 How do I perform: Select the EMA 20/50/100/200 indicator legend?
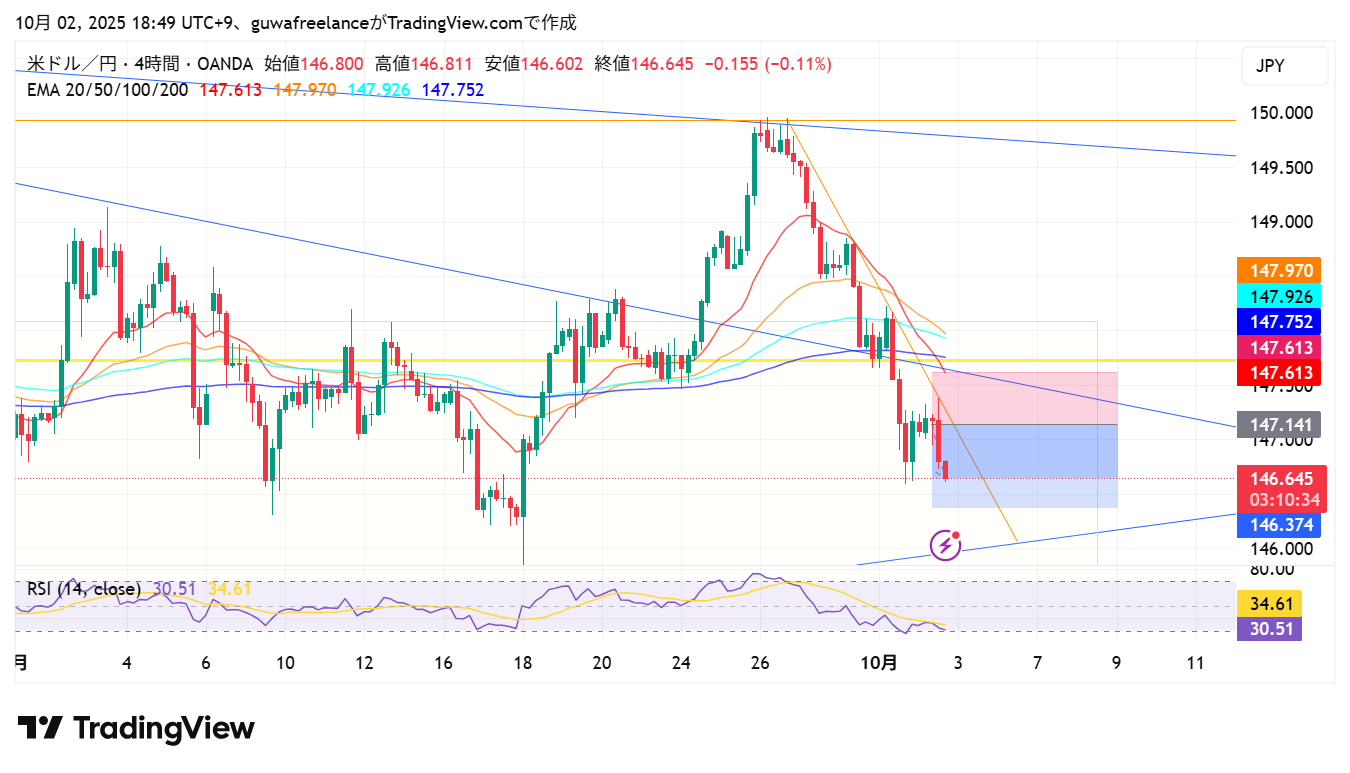tap(108, 90)
